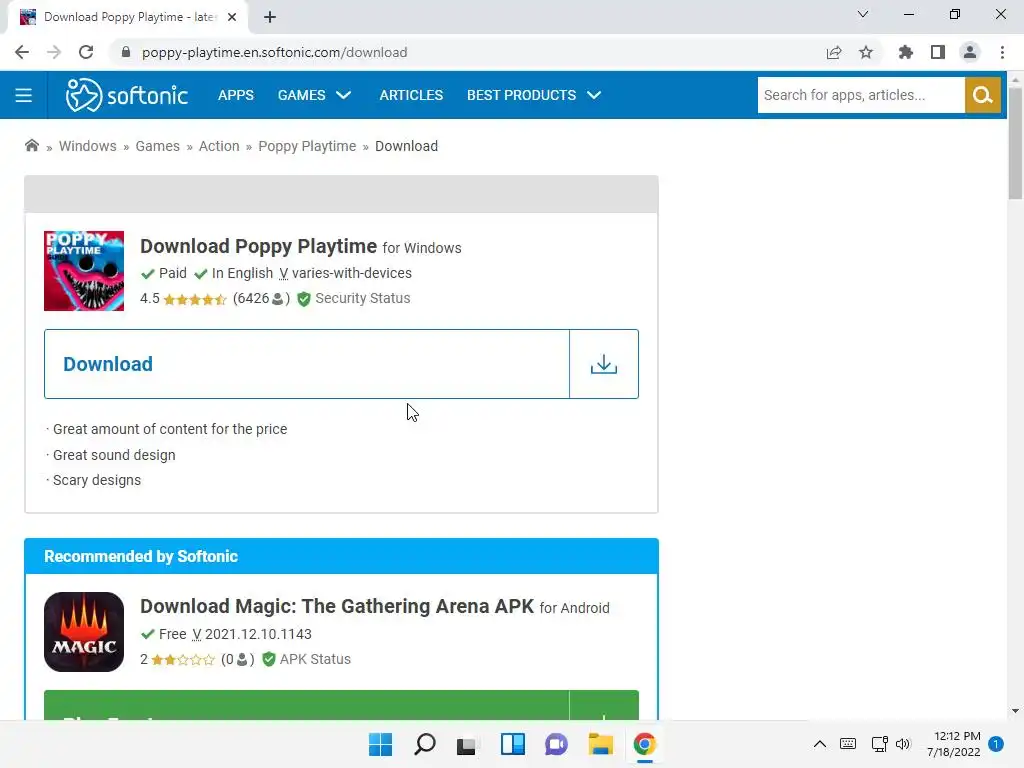Open Windows taskbar search
The image size is (1024, 768).
[424, 744]
